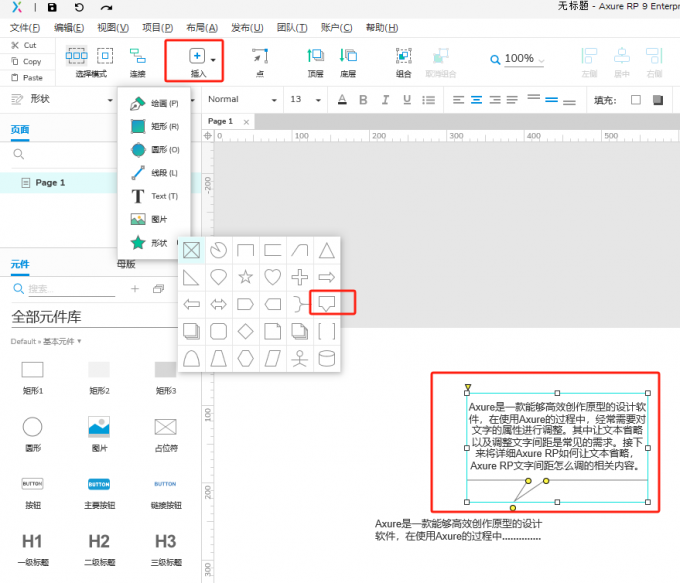
Task: Toggle Bold formatting
Action: (363, 100)
